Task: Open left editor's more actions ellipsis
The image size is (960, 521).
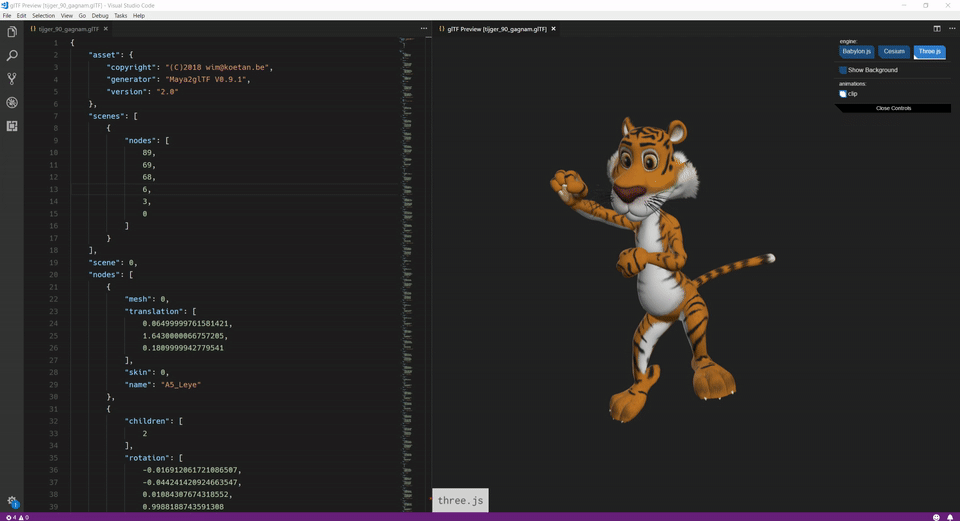Action: 424,29
